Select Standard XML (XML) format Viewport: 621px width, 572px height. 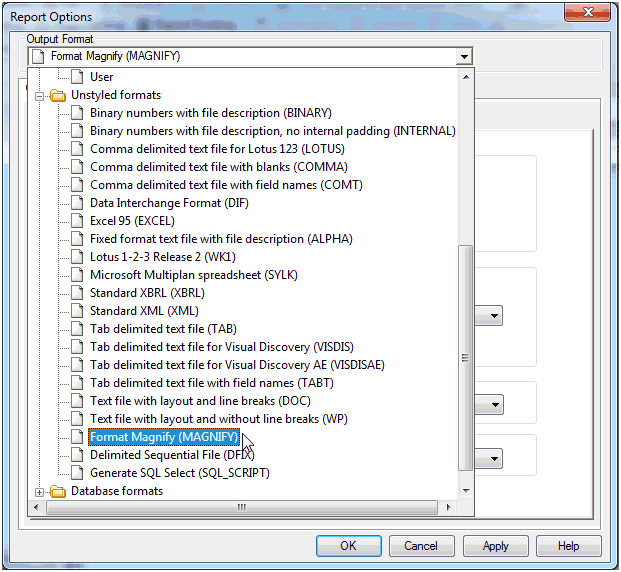click(x=144, y=311)
